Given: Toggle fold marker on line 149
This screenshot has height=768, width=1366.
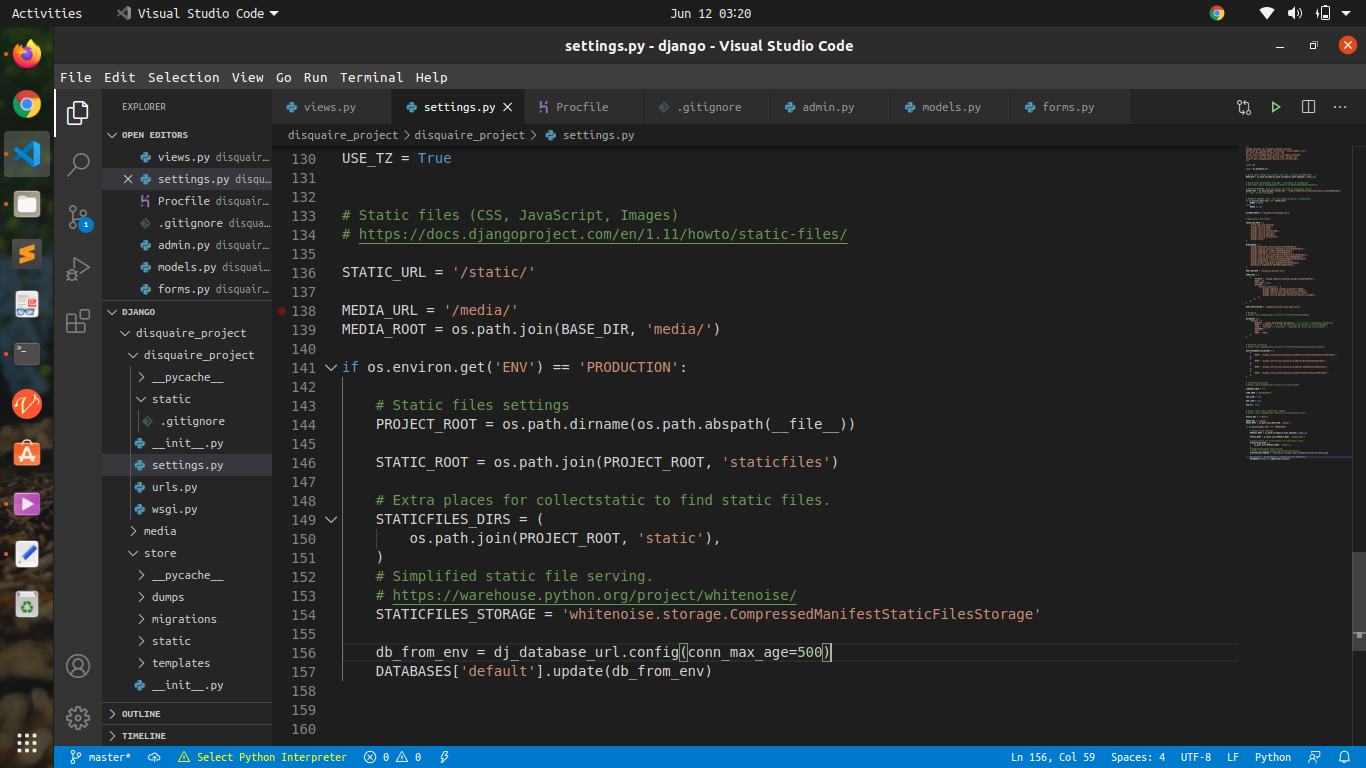Looking at the screenshot, I should (330, 519).
